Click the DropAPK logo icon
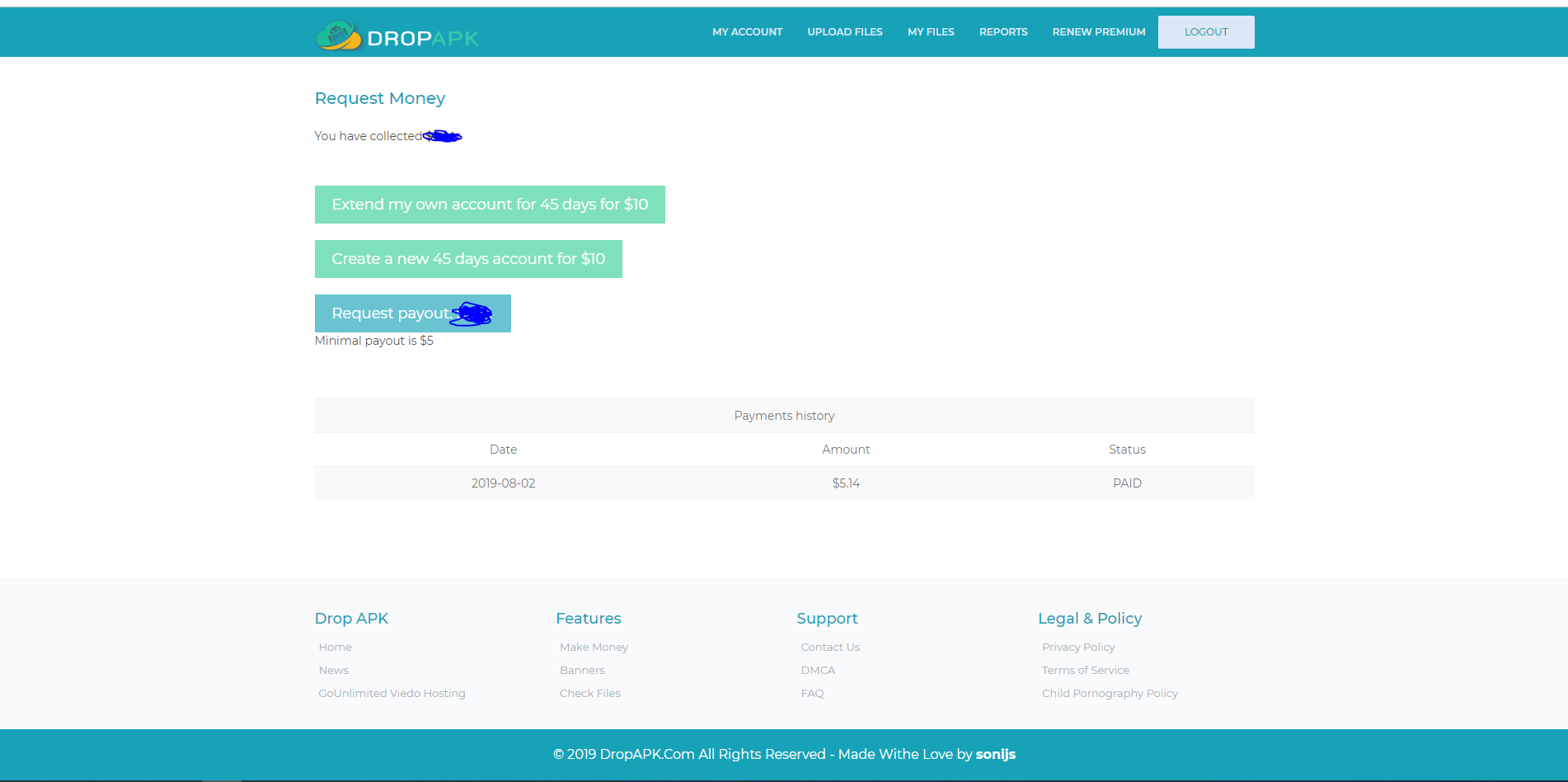1568x782 pixels. pos(338,35)
